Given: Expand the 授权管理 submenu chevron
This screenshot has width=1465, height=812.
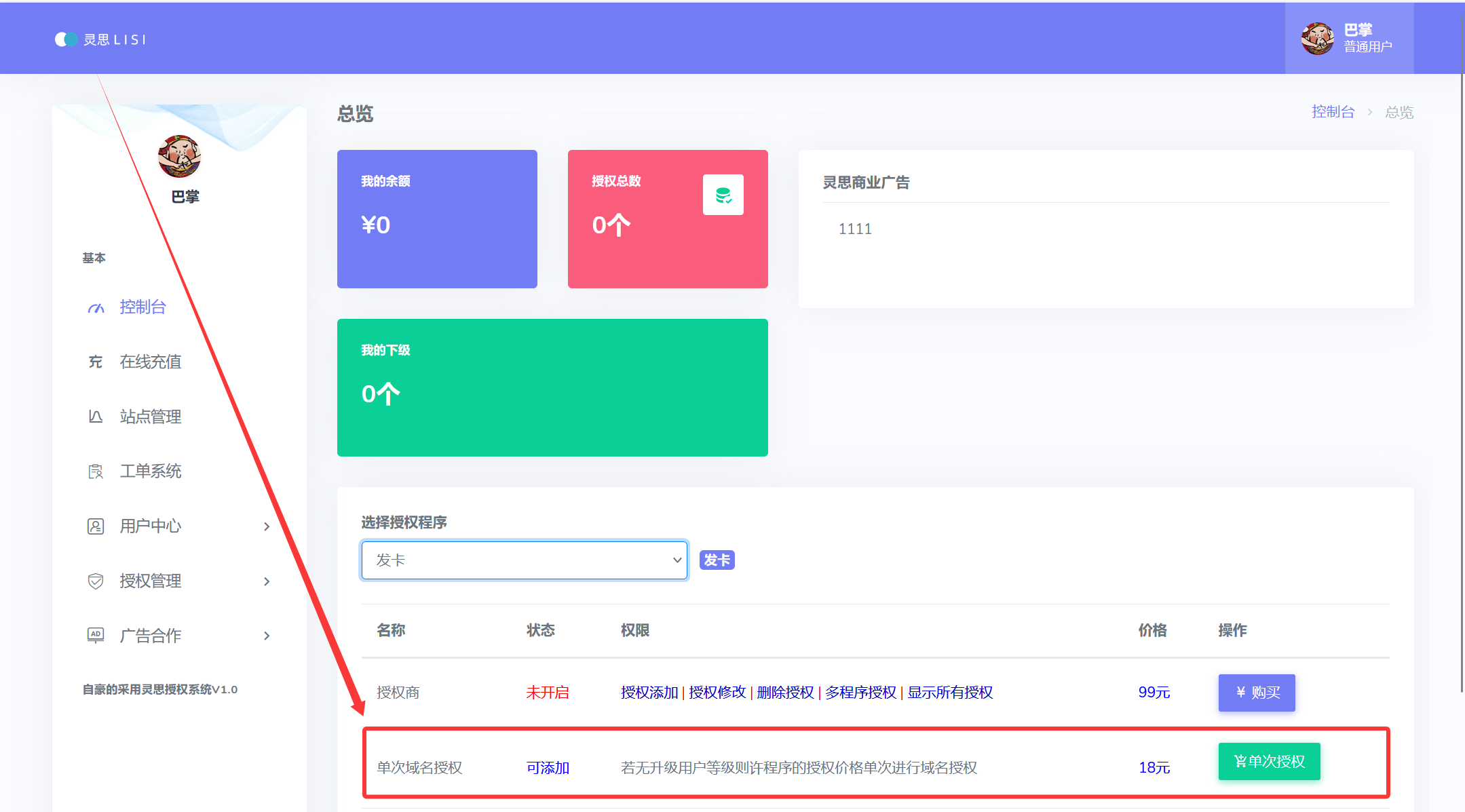Looking at the screenshot, I should click(267, 581).
